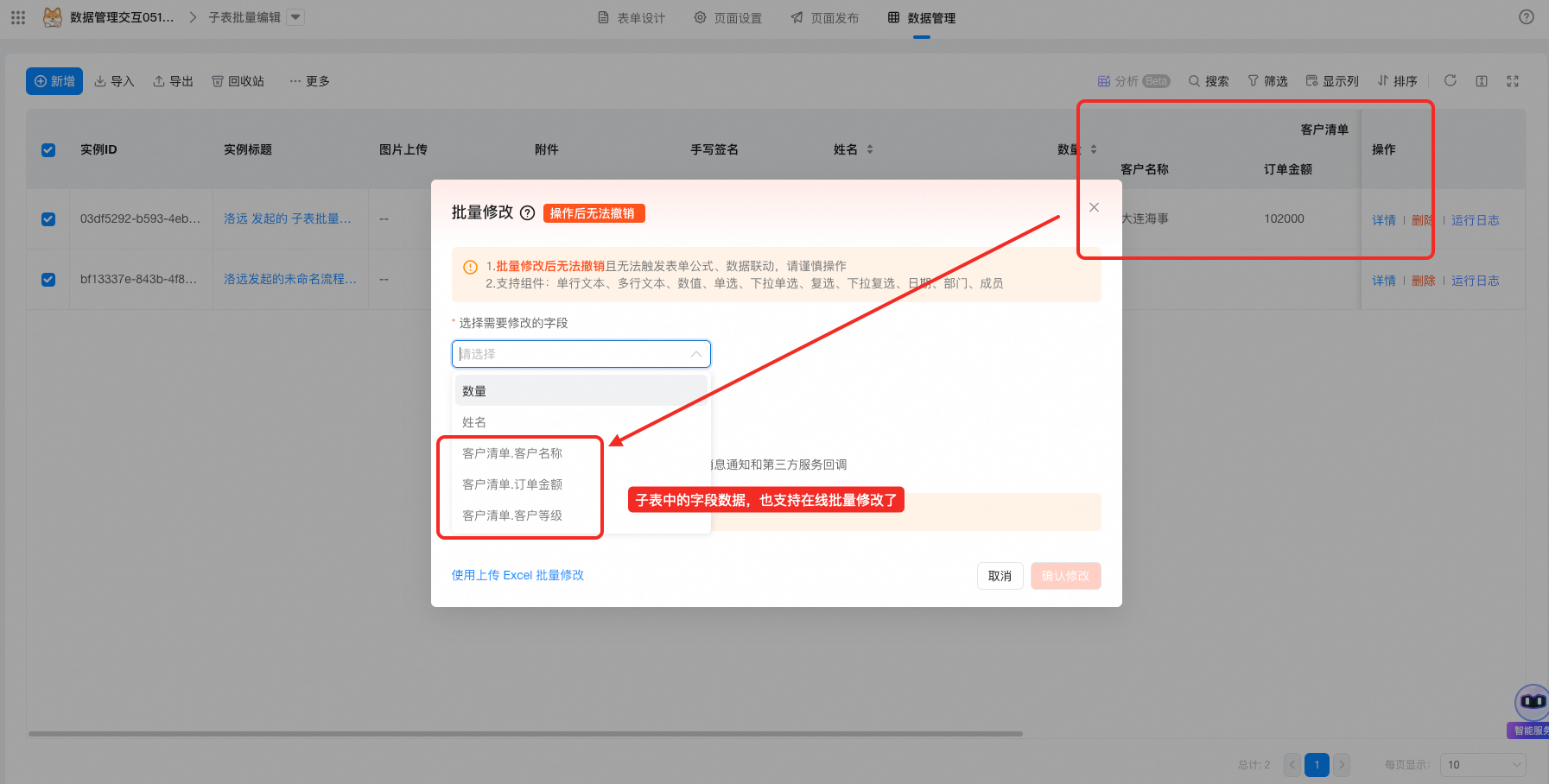Open 使用上传 Excel 批量修改 link

(517, 575)
